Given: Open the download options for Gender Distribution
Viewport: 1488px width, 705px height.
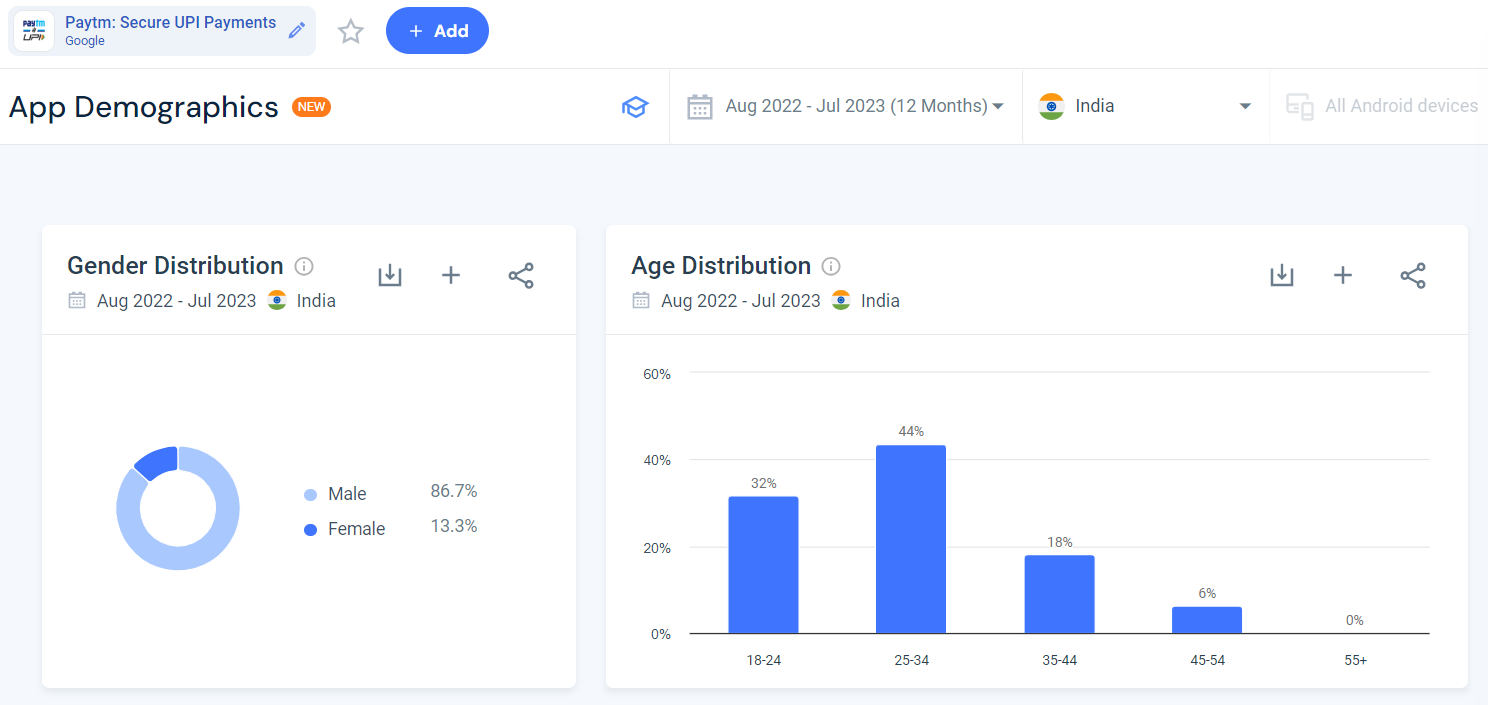Looking at the screenshot, I should click(x=390, y=275).
